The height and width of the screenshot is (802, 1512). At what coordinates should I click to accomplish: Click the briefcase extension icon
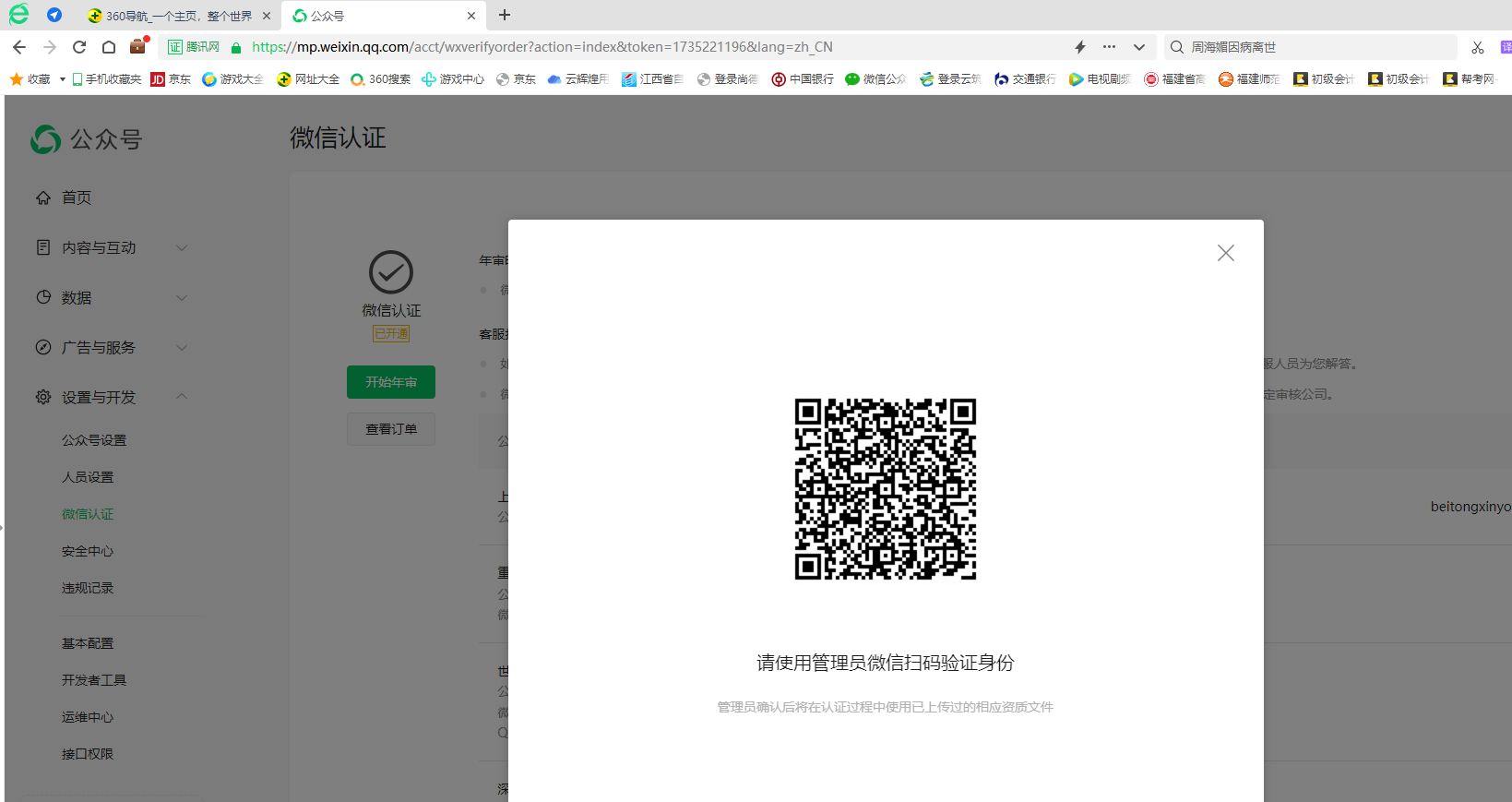coord(138,46)
